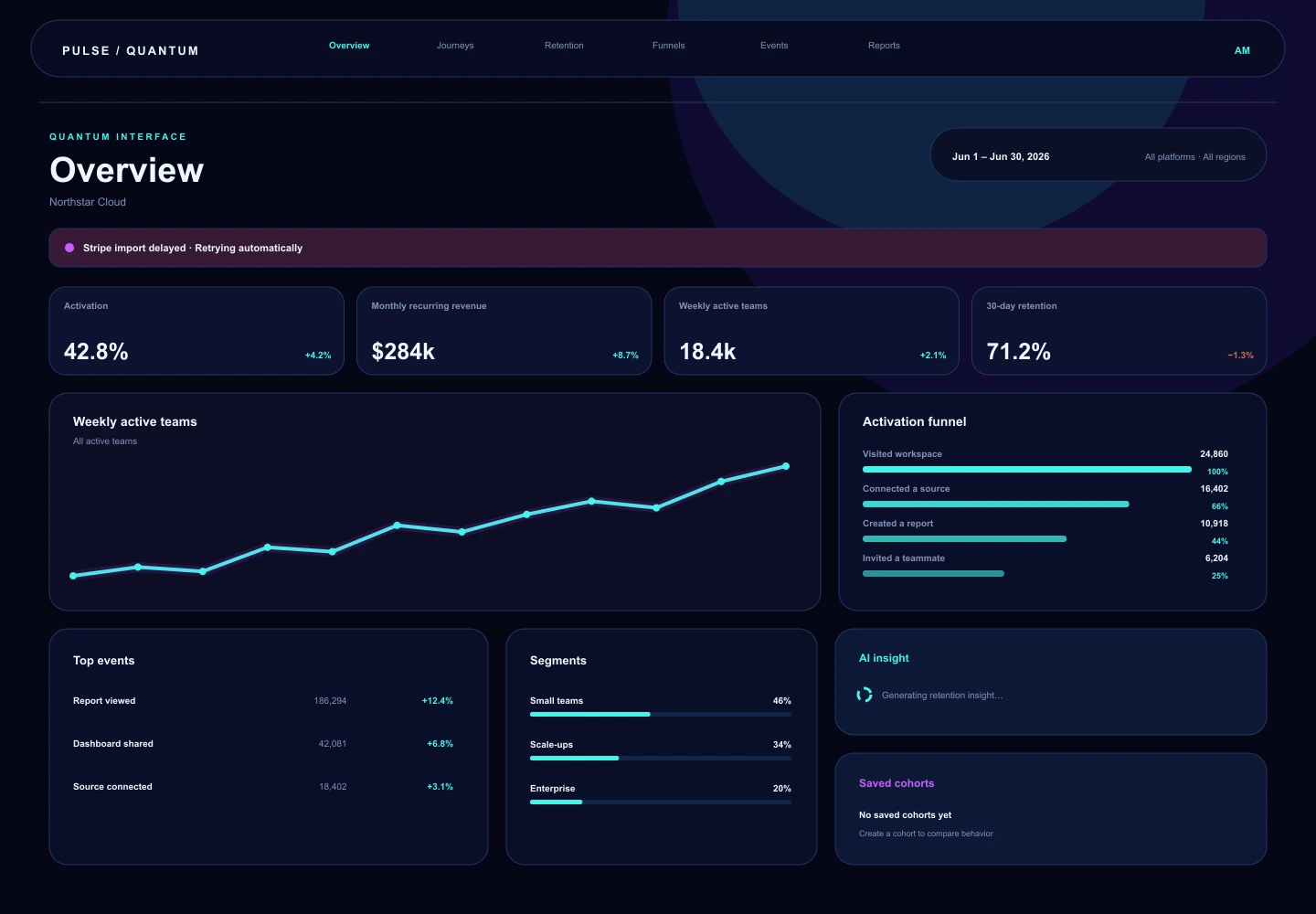Navigate to the Events tab
The width and height of the screenshot is (1316, 914).
point(774,46)
